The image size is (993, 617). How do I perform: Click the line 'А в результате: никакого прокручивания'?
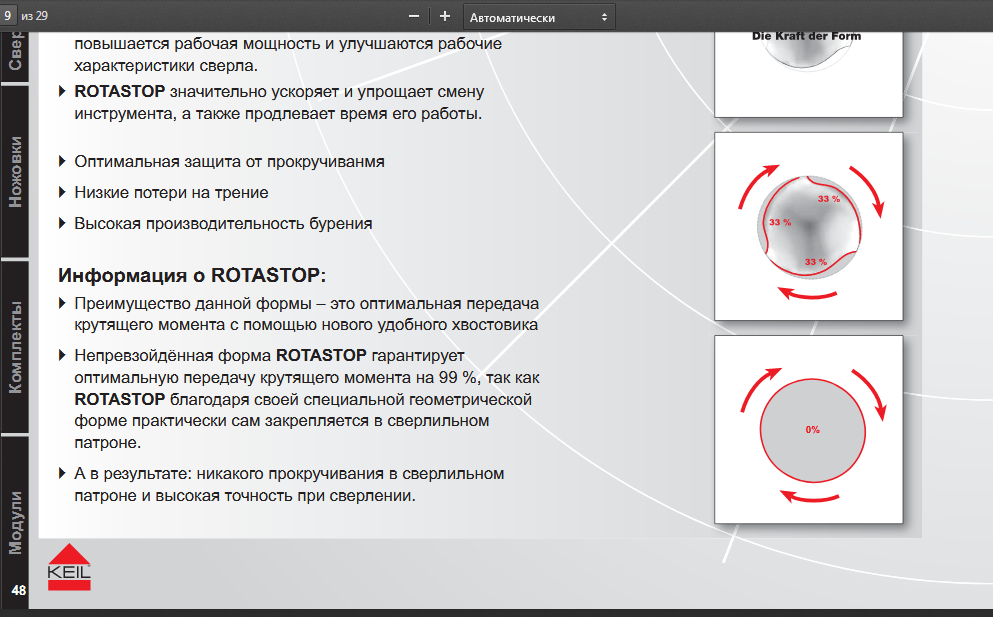(289, 474)
